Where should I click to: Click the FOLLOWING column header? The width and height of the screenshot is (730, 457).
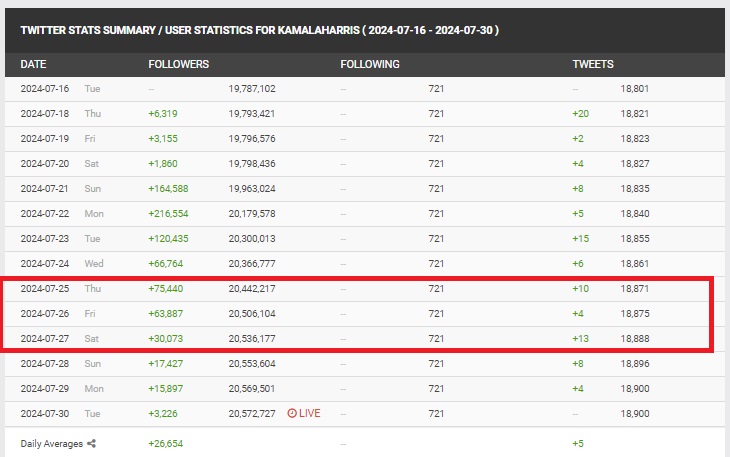[370, 64]
